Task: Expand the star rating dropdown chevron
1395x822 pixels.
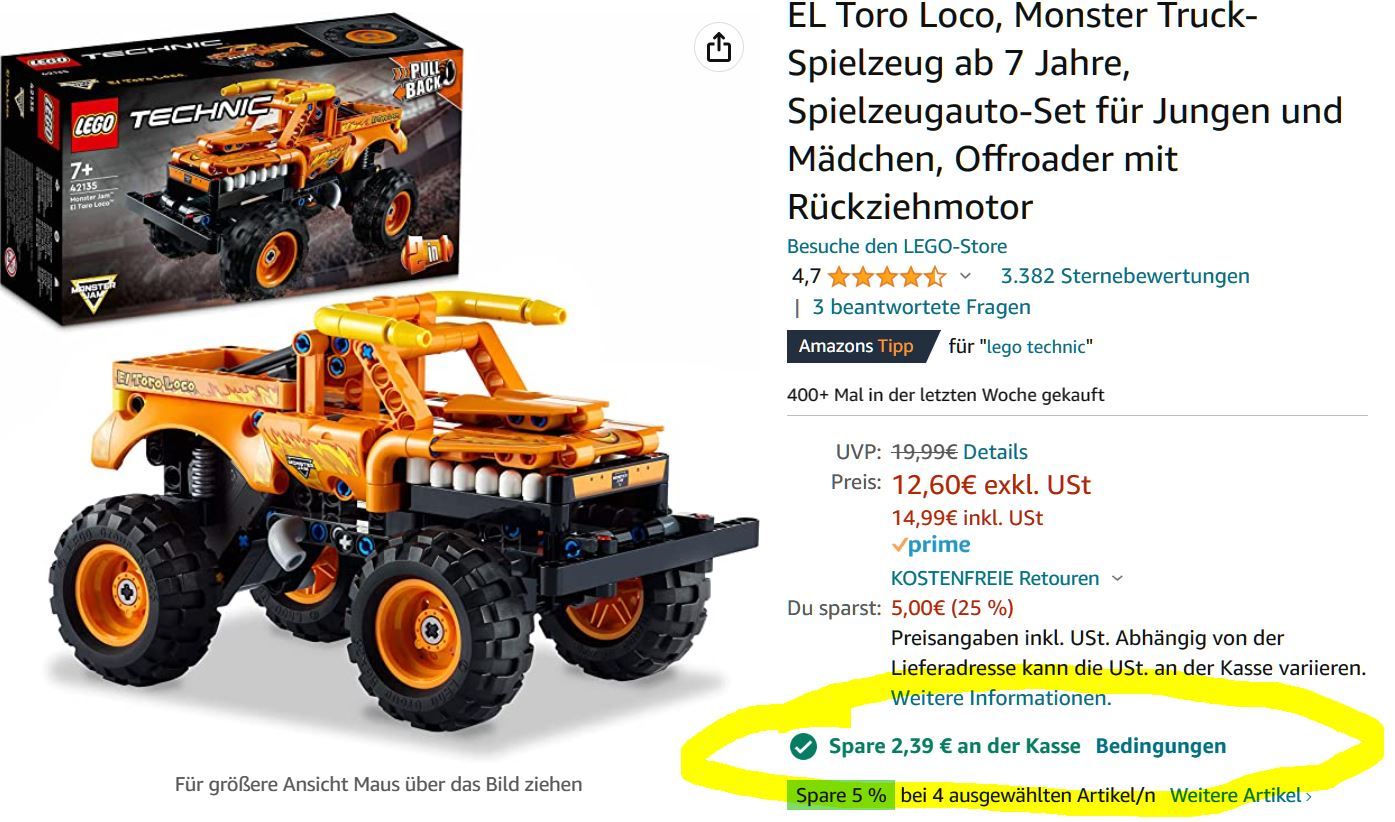Action: tap(965, 276)
